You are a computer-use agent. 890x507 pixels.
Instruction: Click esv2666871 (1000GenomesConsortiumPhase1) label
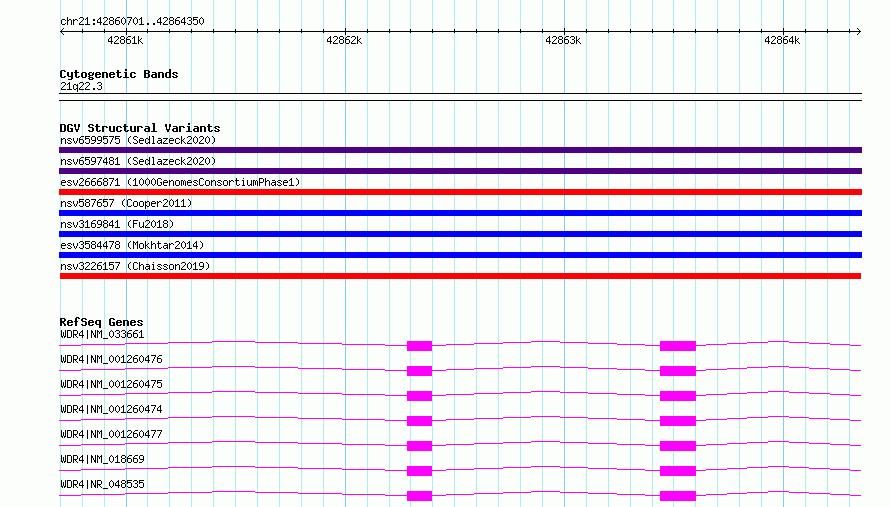[180, 182]
